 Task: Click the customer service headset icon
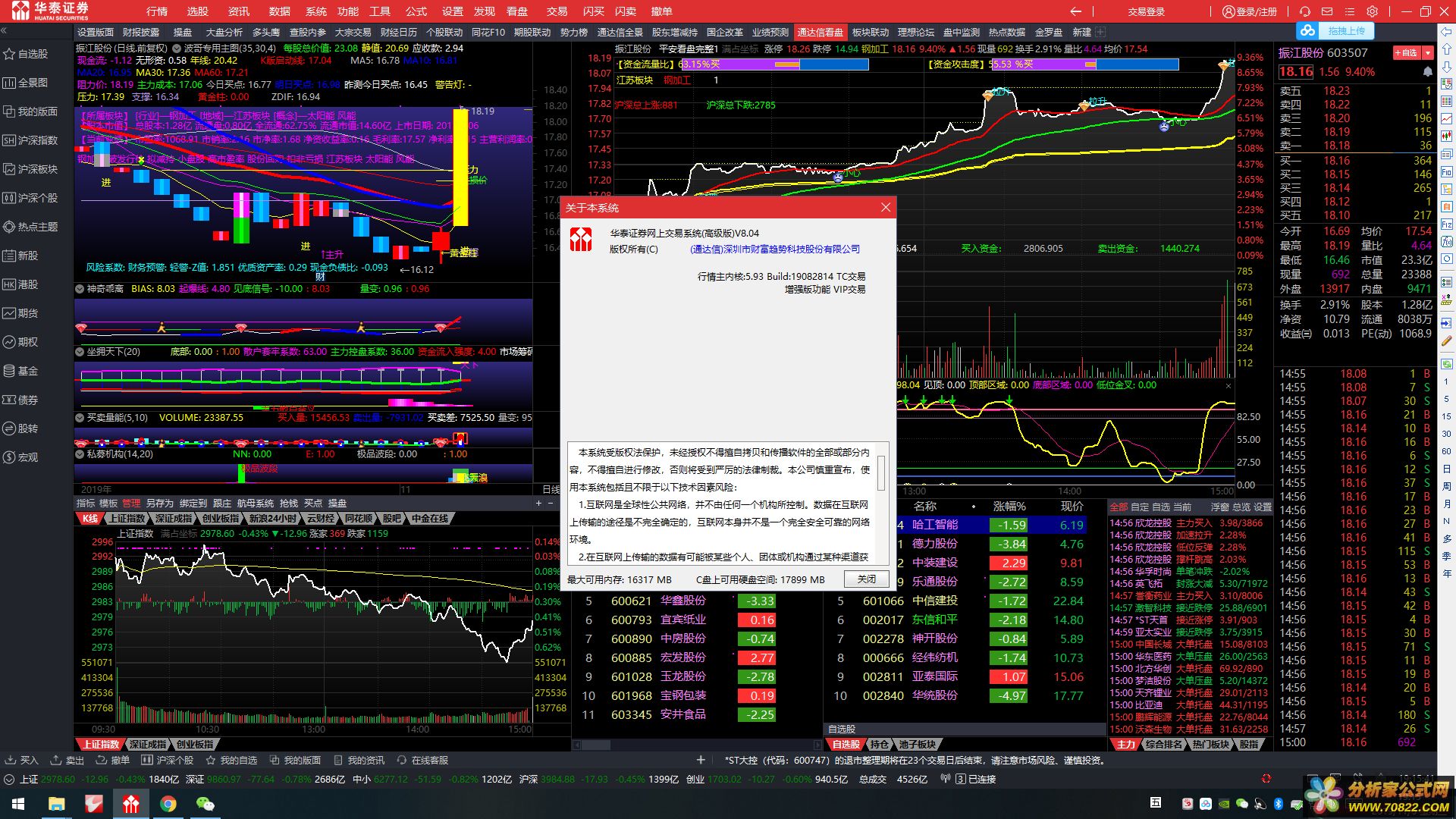click(x=1304, y=11)
